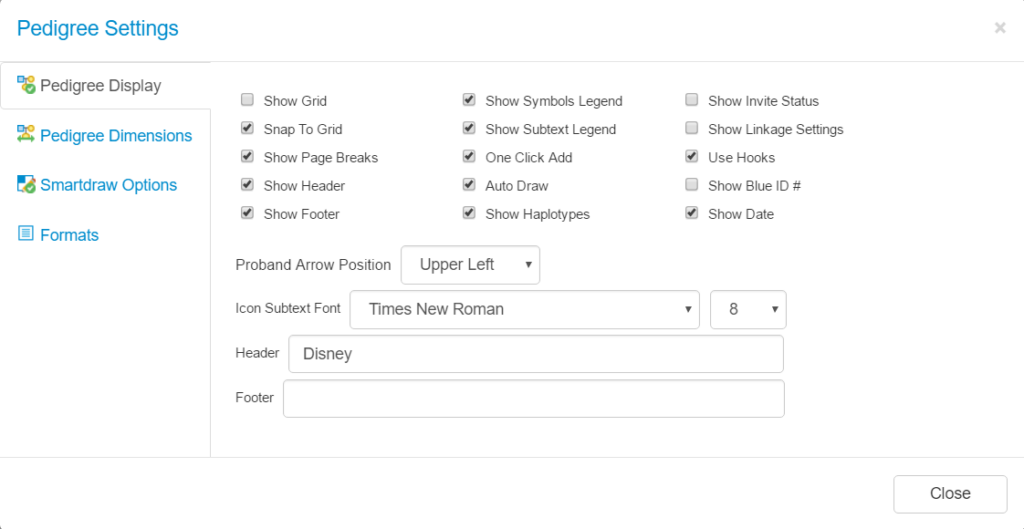Click the Pedigree Display tab icon
1024x529 pixels.
coord(27,85)
